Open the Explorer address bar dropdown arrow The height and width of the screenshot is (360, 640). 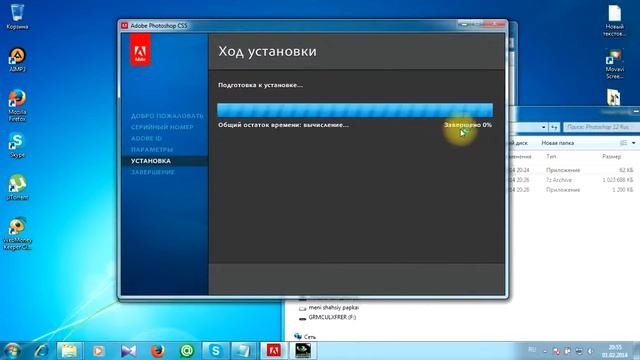point(543,128)
